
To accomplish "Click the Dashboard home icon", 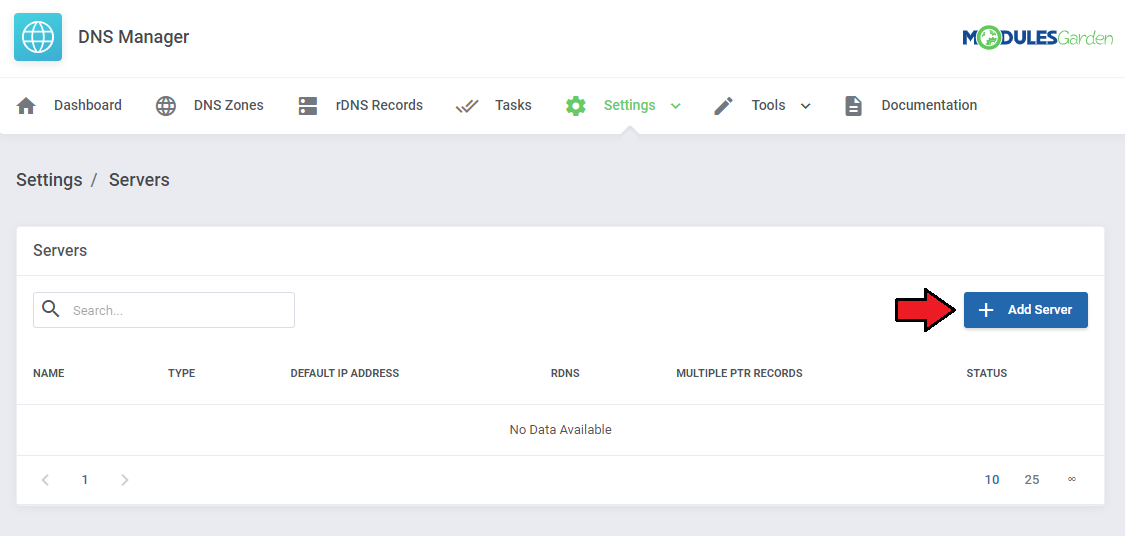I will (26, 106).
